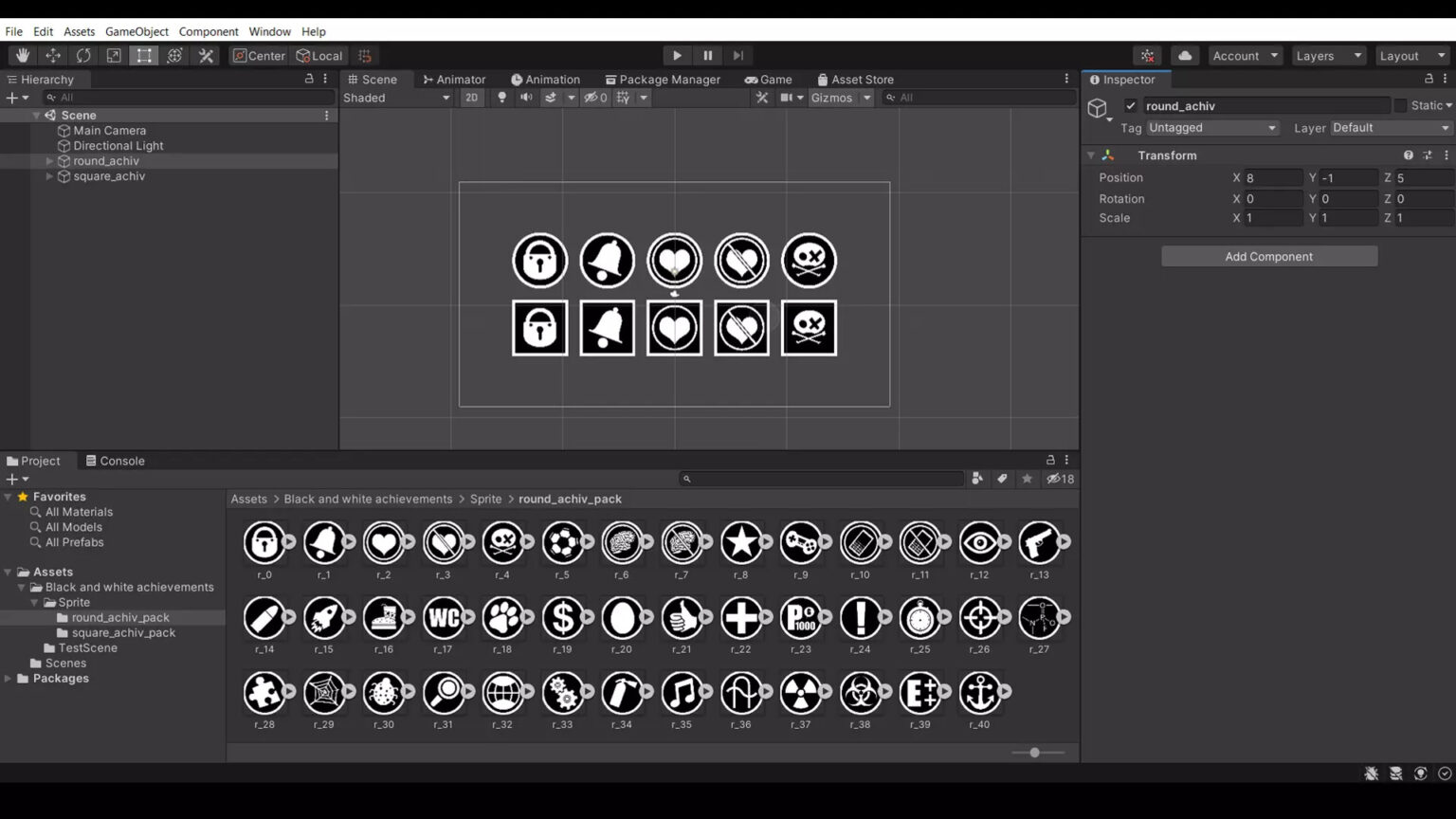Select the r_5 soccer ball sprite
This screenshot has width=1456, height=819.
pos(563,541)
